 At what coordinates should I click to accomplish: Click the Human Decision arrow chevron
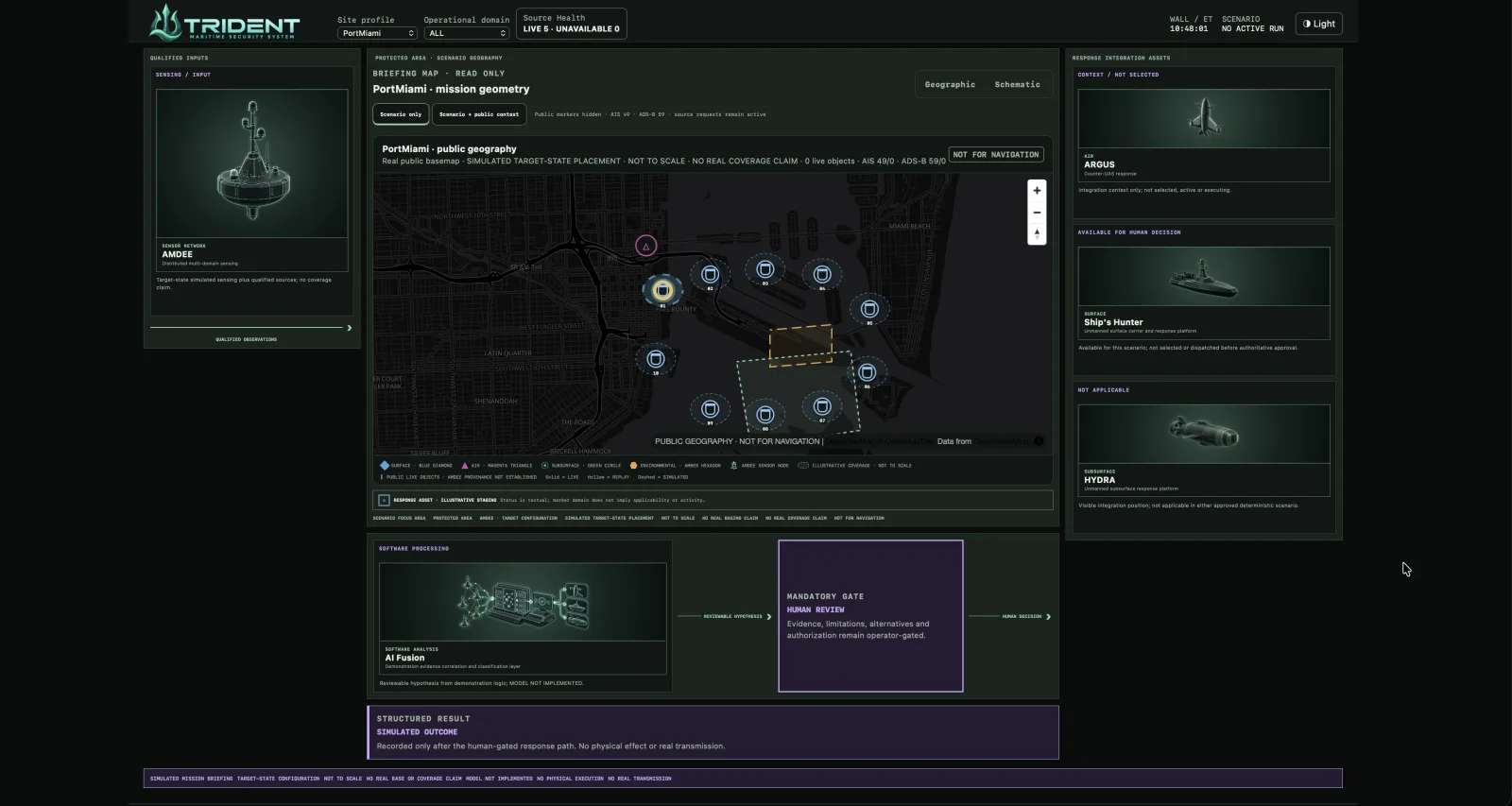click(x=1048, y=616)
